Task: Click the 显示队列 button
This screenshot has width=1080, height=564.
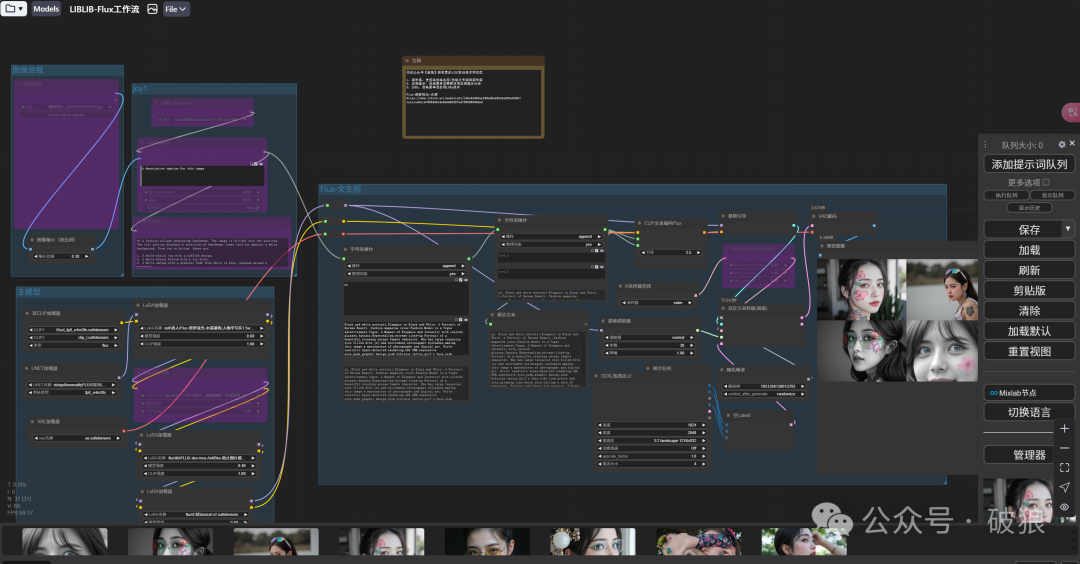Action: click(x=1052, y=196)
